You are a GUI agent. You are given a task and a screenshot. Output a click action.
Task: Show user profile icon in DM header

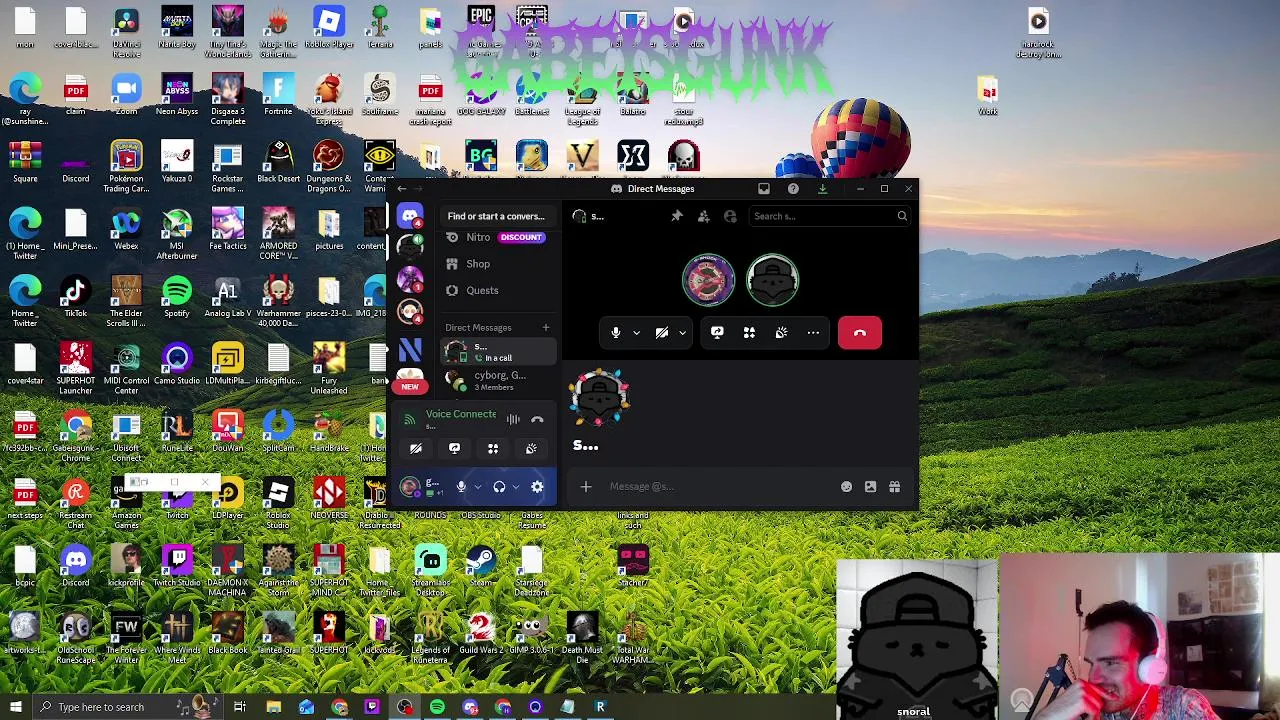point(730,216)
